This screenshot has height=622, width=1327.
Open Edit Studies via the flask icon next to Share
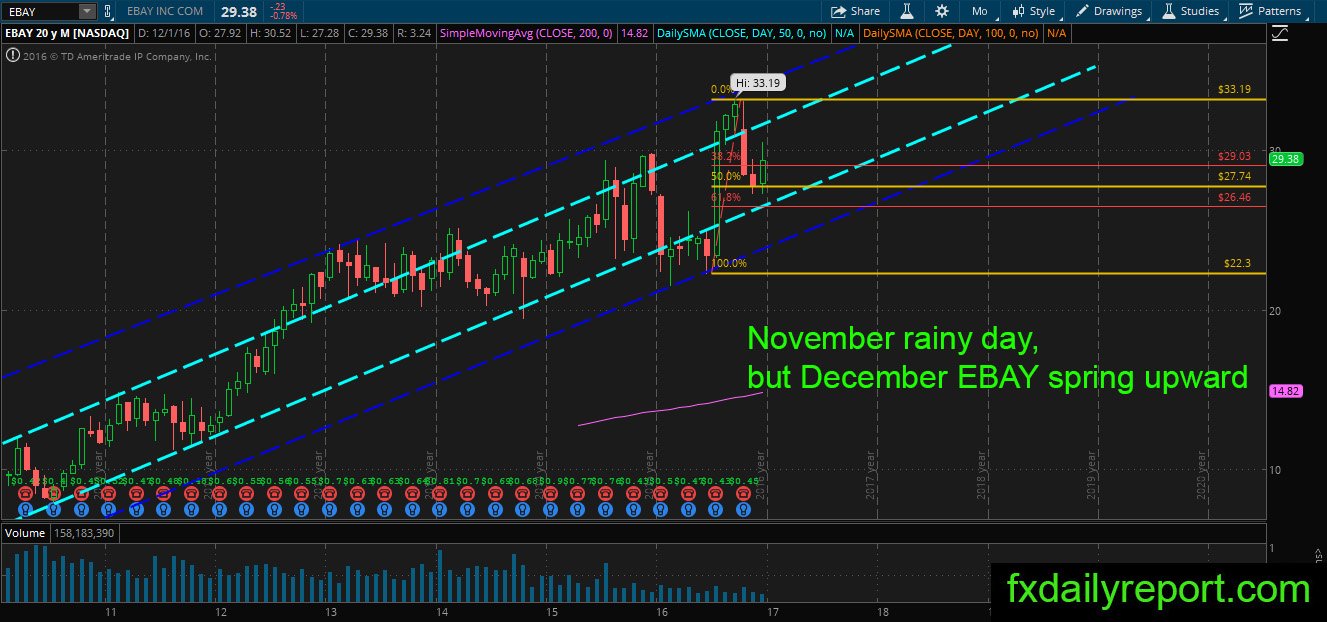[907, 11]
